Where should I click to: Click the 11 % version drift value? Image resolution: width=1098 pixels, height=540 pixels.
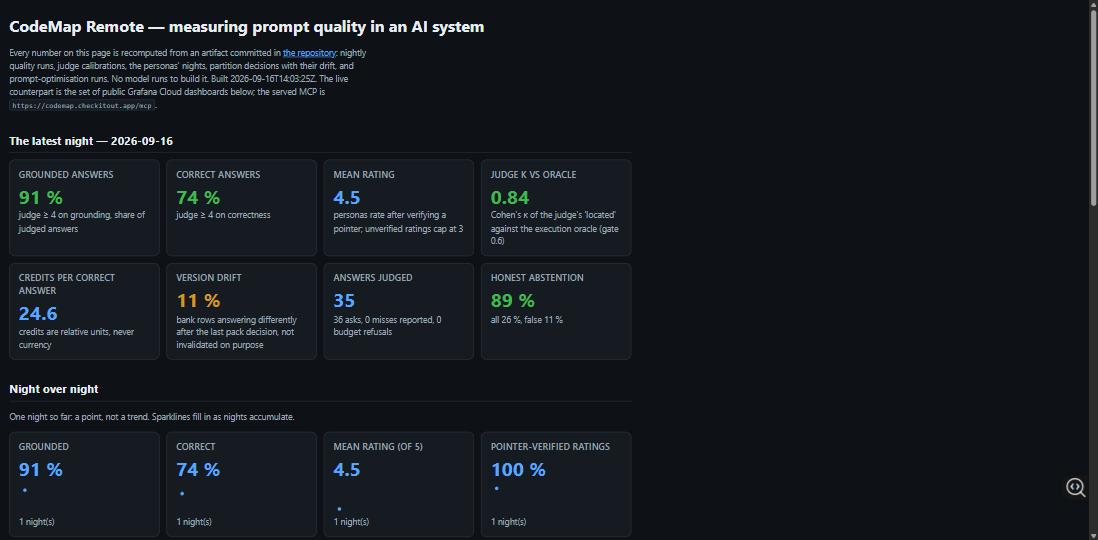point(198,300)
